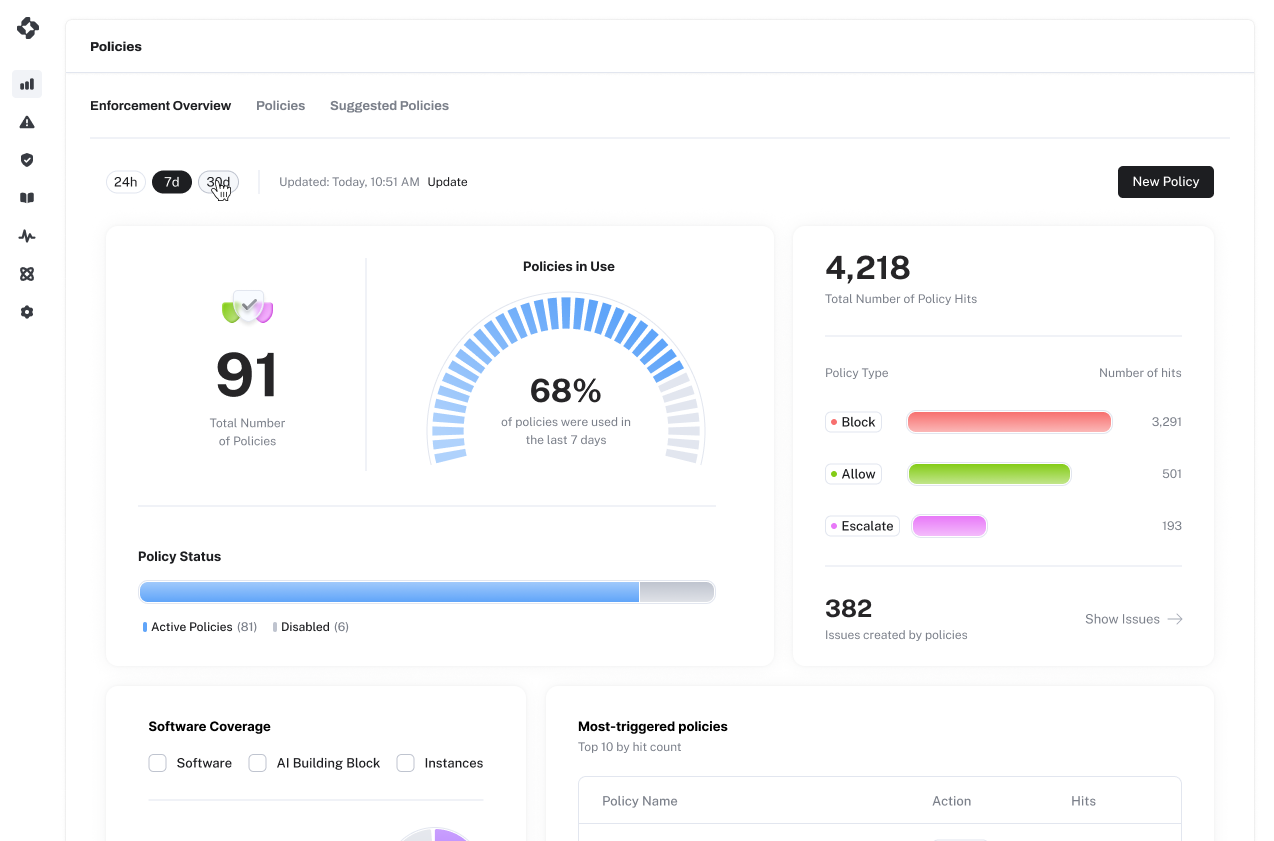Click the New Policy button
The width and height of the screenshot is (1274, 841).
click(1165, 182)
